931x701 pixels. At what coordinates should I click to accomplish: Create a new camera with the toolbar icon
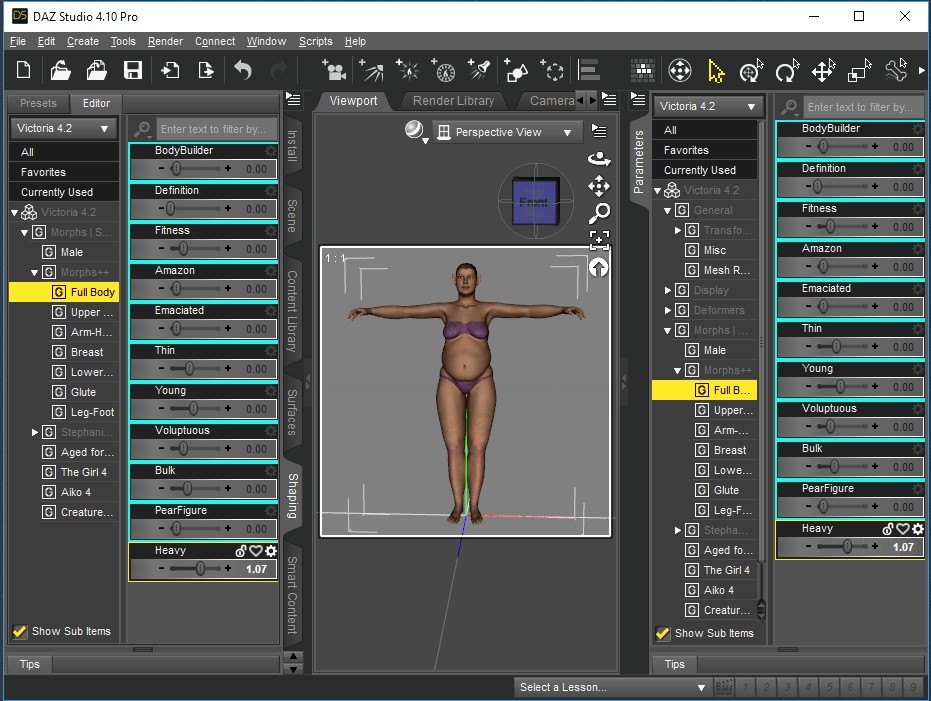[334, 70]
